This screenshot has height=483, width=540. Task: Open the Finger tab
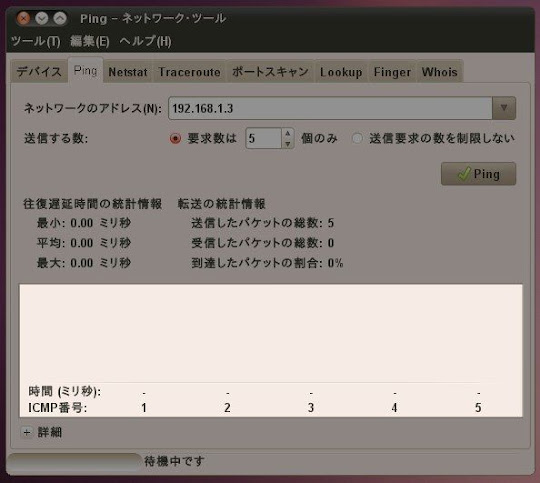tap(392, 72)
